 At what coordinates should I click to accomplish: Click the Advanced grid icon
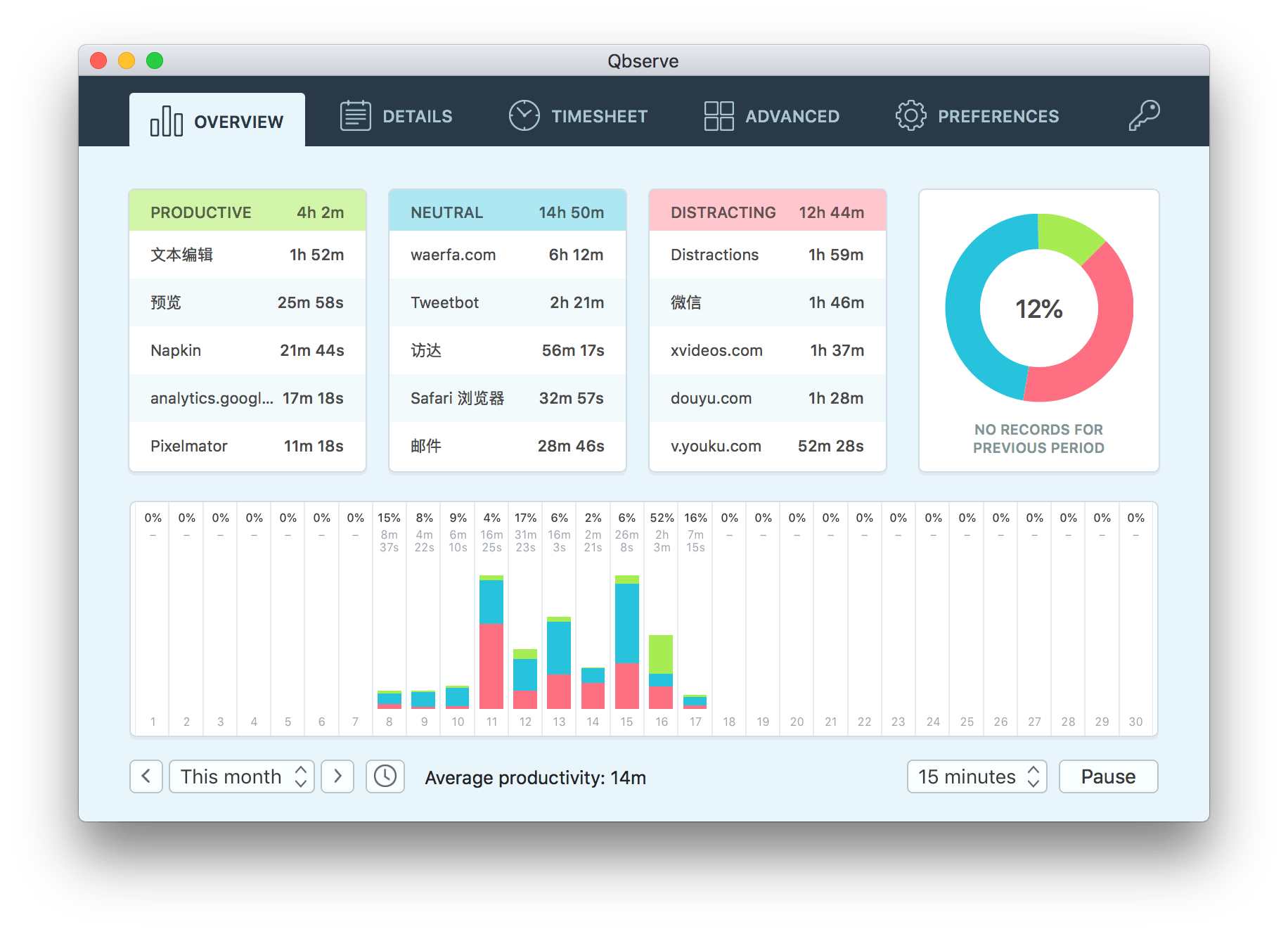coord(719,115)
